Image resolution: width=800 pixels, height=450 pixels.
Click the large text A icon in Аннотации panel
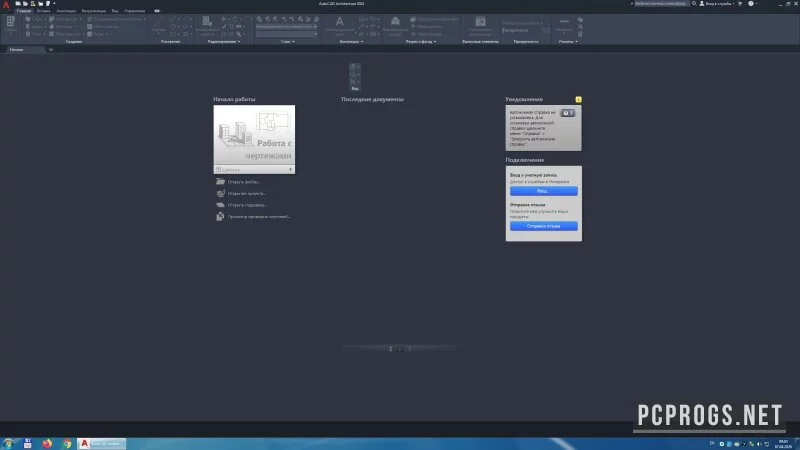pyautogui.click(x=339, y=22)
